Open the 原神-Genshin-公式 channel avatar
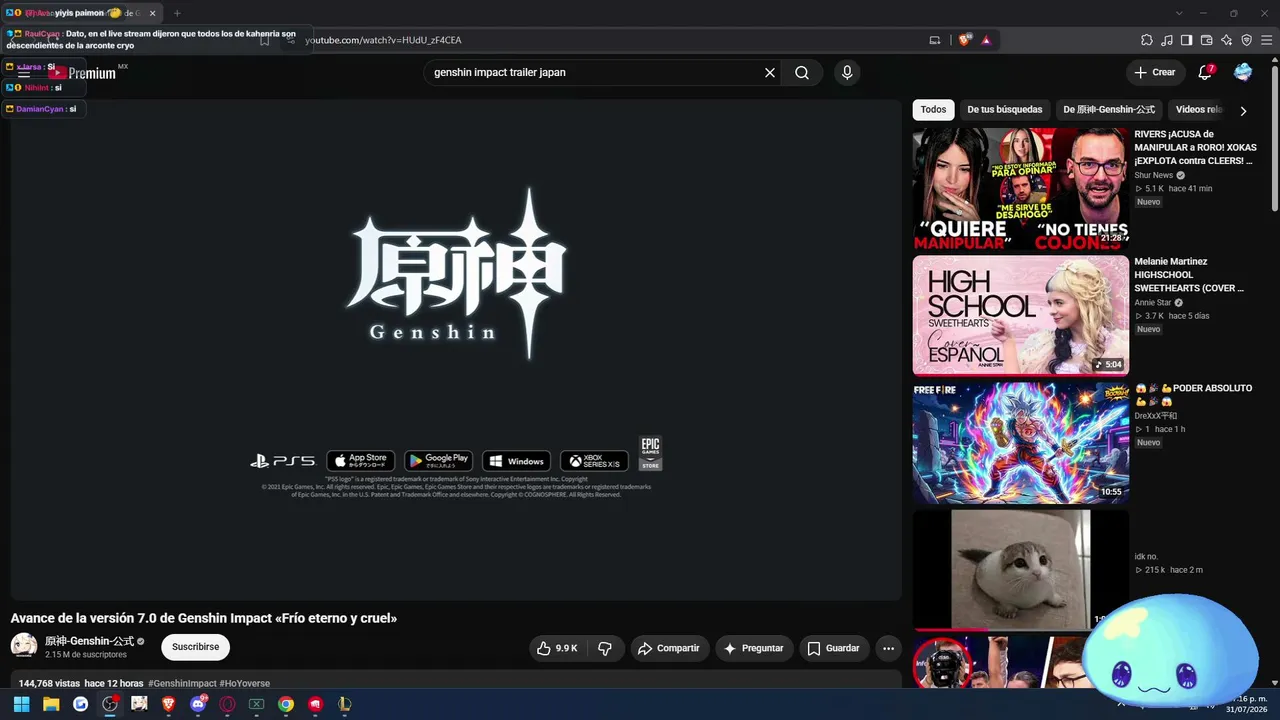This screenshot has height=720, width=1280. [24, 647]
